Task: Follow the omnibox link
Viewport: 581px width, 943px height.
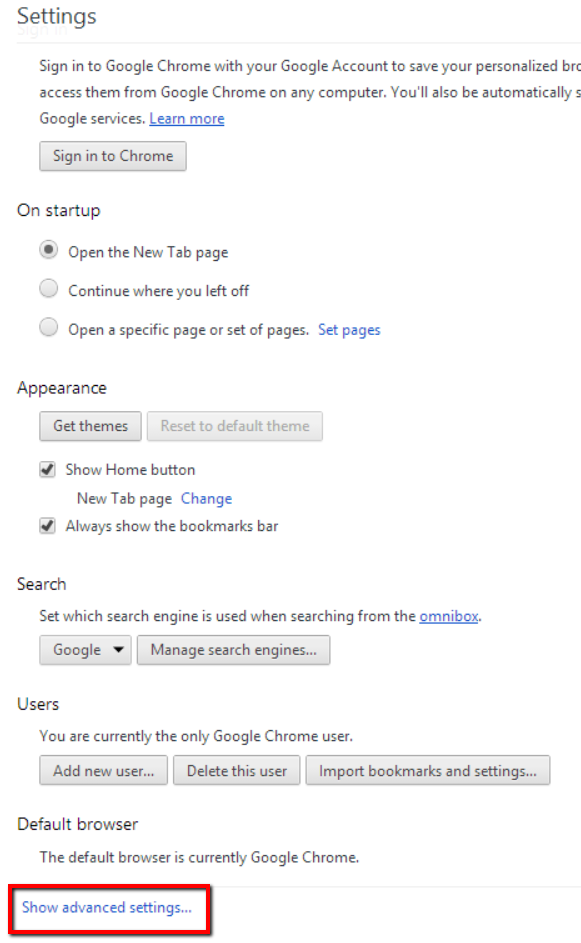Action: click(x=449, y=616)
